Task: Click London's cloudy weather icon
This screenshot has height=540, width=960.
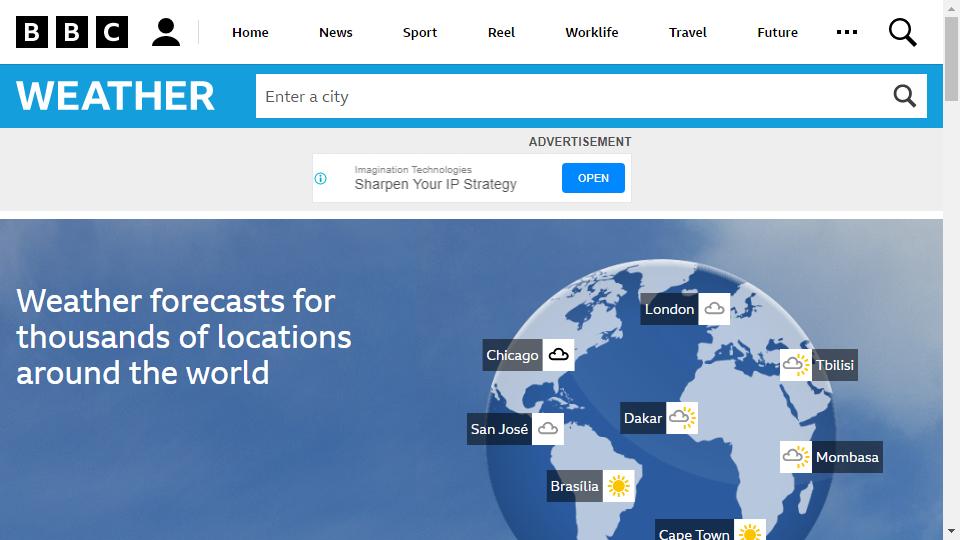Action: (x=714, y=309)
